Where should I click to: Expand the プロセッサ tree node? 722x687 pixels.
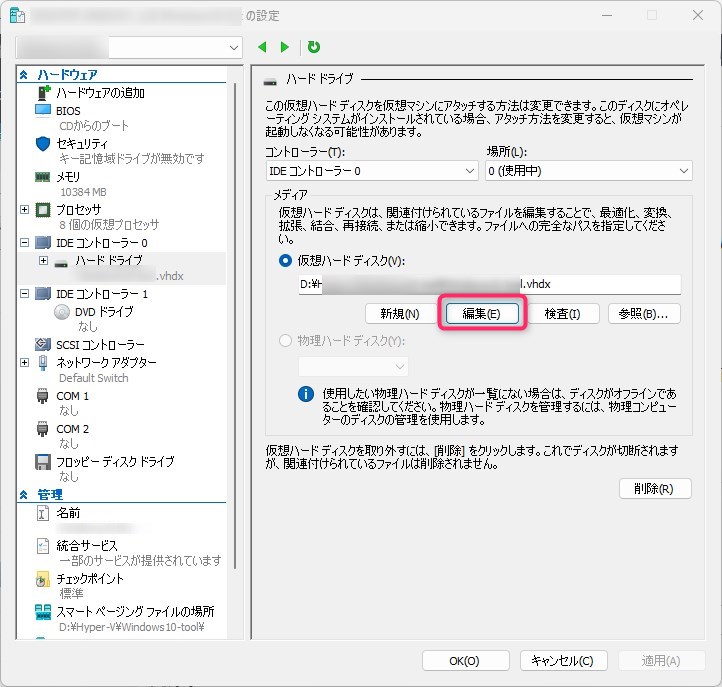(x=25, y=209)
